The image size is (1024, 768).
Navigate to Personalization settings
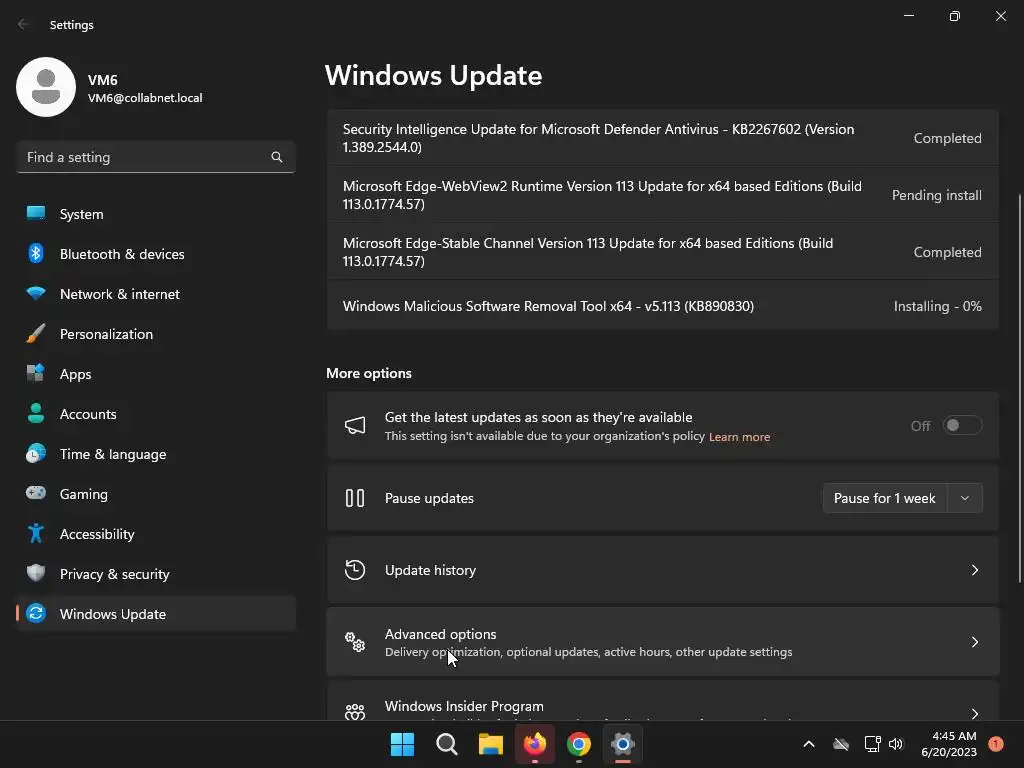point(156,334)
